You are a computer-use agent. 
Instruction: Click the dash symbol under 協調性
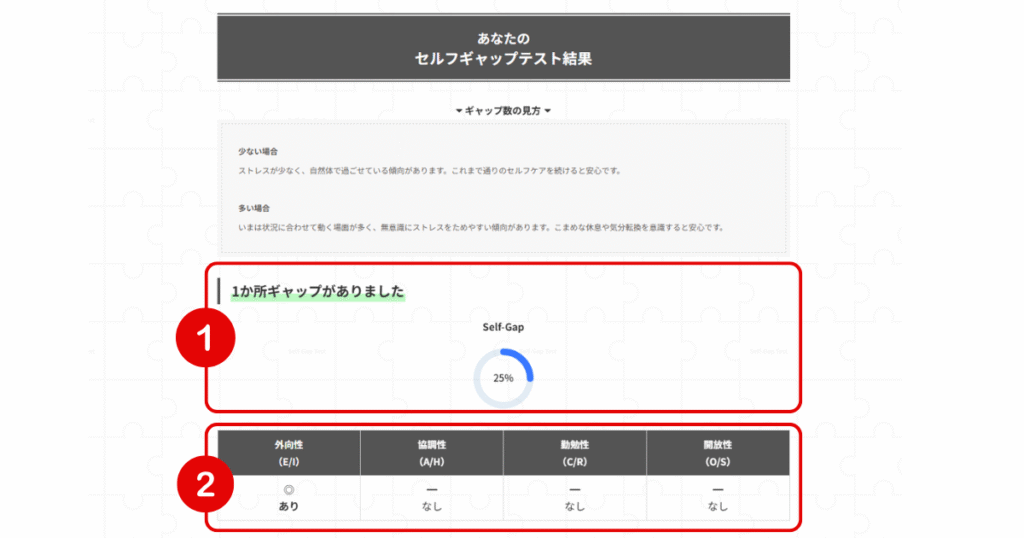point(432,490)
